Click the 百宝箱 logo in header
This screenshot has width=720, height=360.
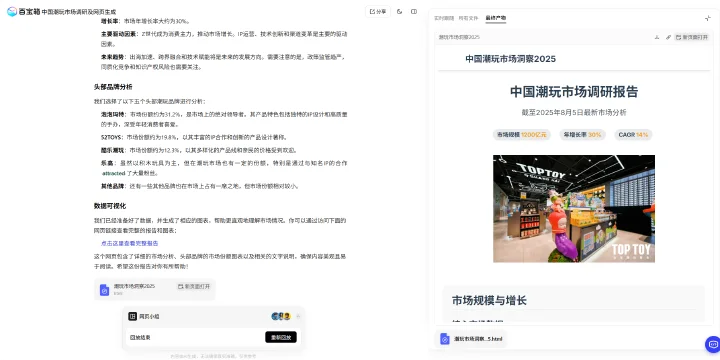pyautogui.click(x=23, y=11)
